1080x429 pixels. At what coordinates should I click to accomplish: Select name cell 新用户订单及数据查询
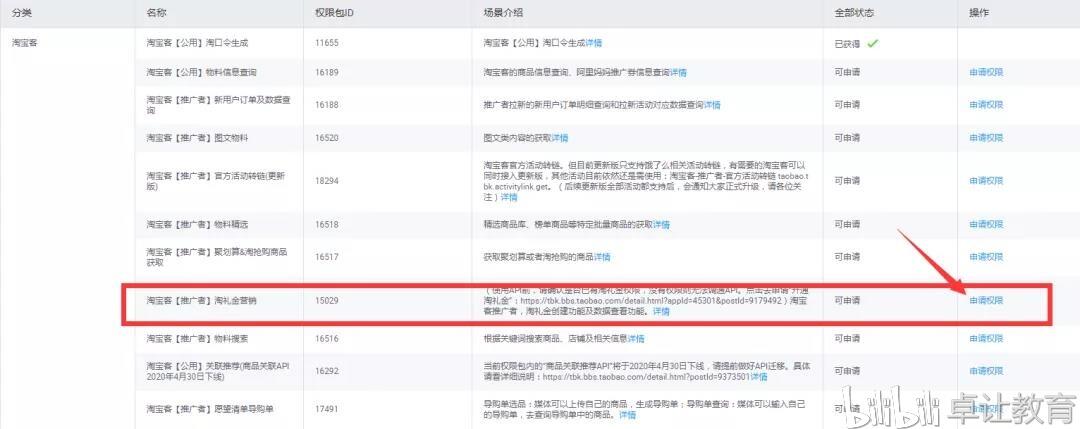point(218,105)
